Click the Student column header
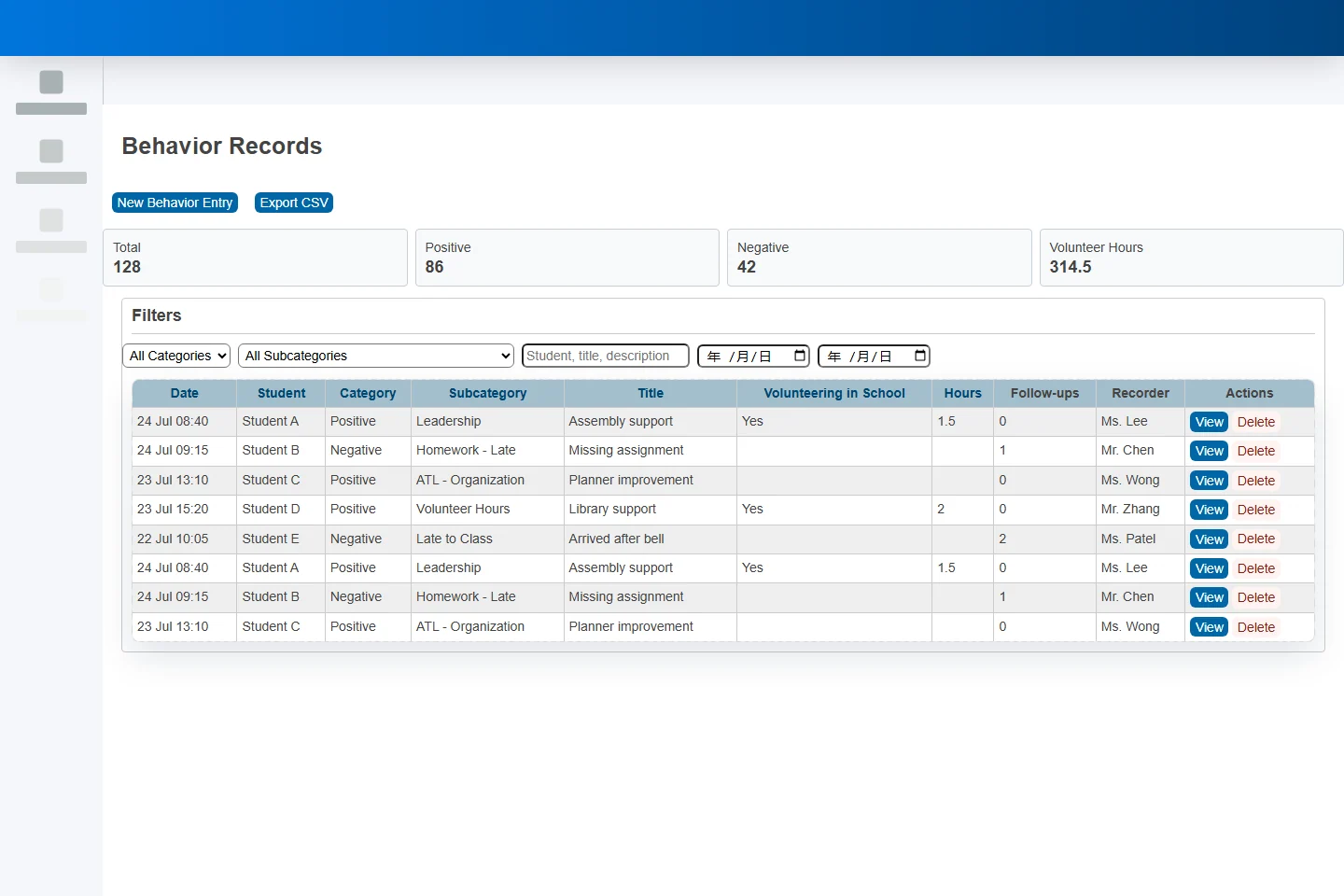Image resolution: width=1344 pixels, height=896 pixels. pos(281,393)
